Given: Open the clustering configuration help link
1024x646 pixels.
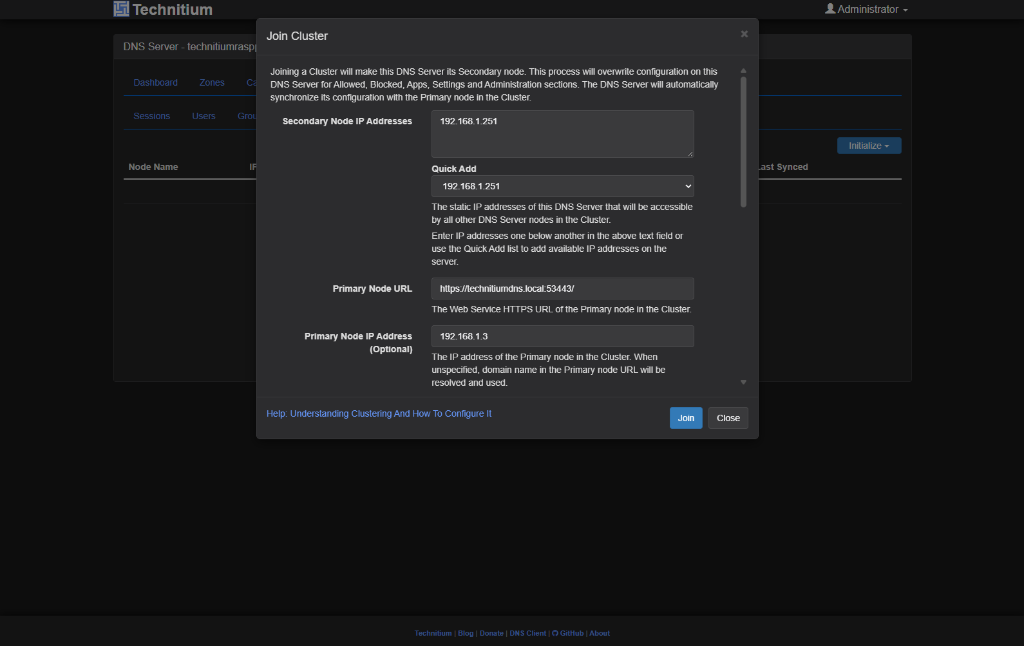Looking at the screenshot, I should [x=379, y=413].
